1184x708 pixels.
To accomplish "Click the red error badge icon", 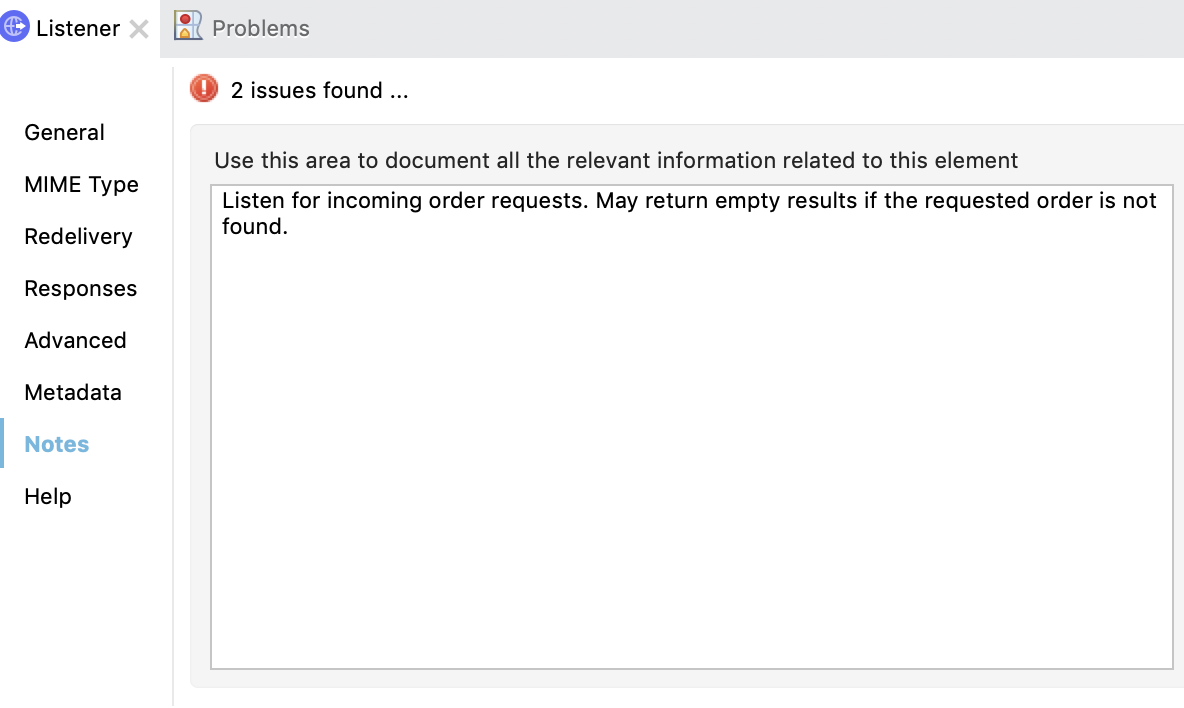I will 202,88.
